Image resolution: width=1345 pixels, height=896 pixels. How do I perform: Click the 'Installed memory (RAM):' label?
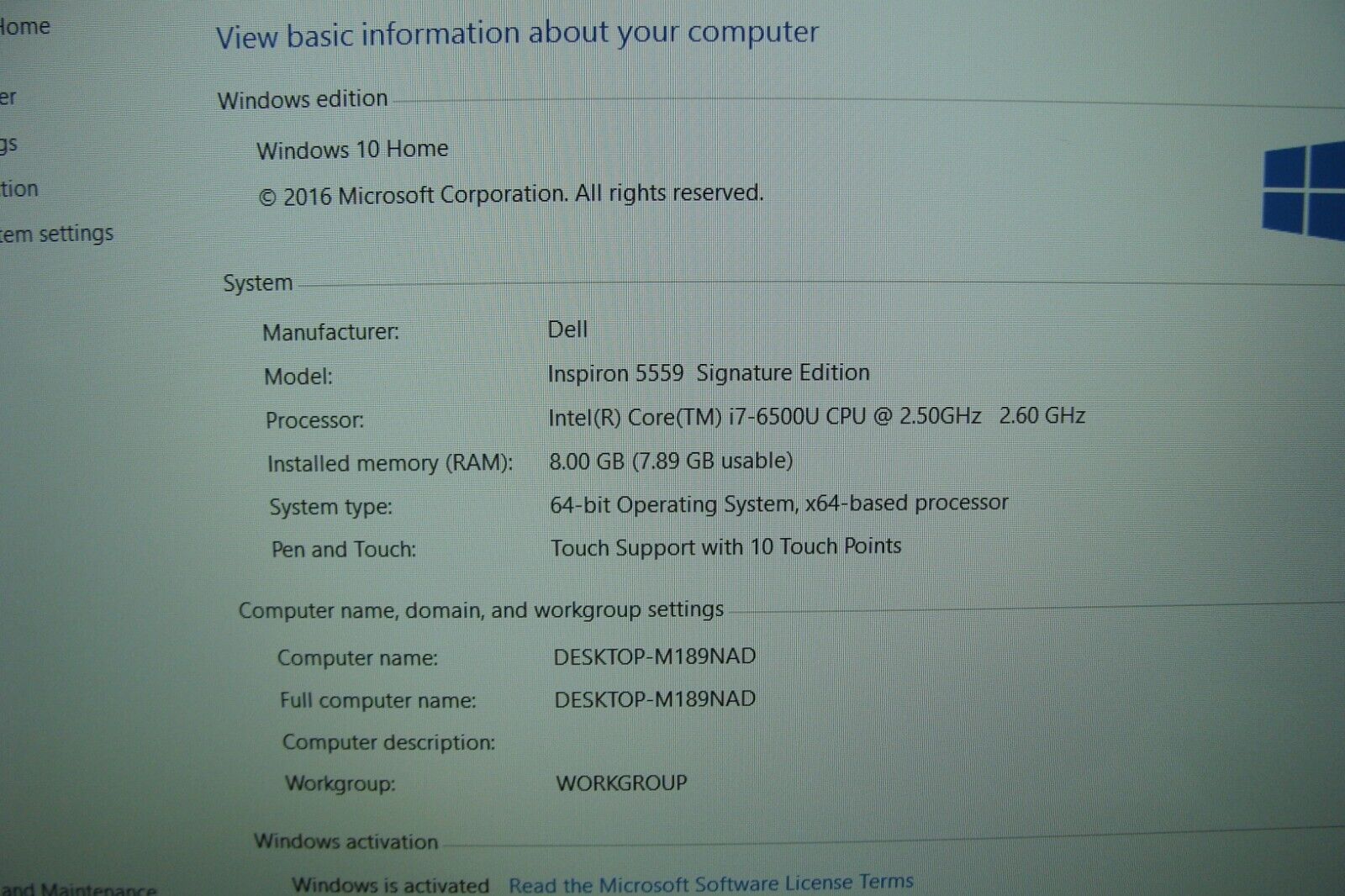coord(390,463)
